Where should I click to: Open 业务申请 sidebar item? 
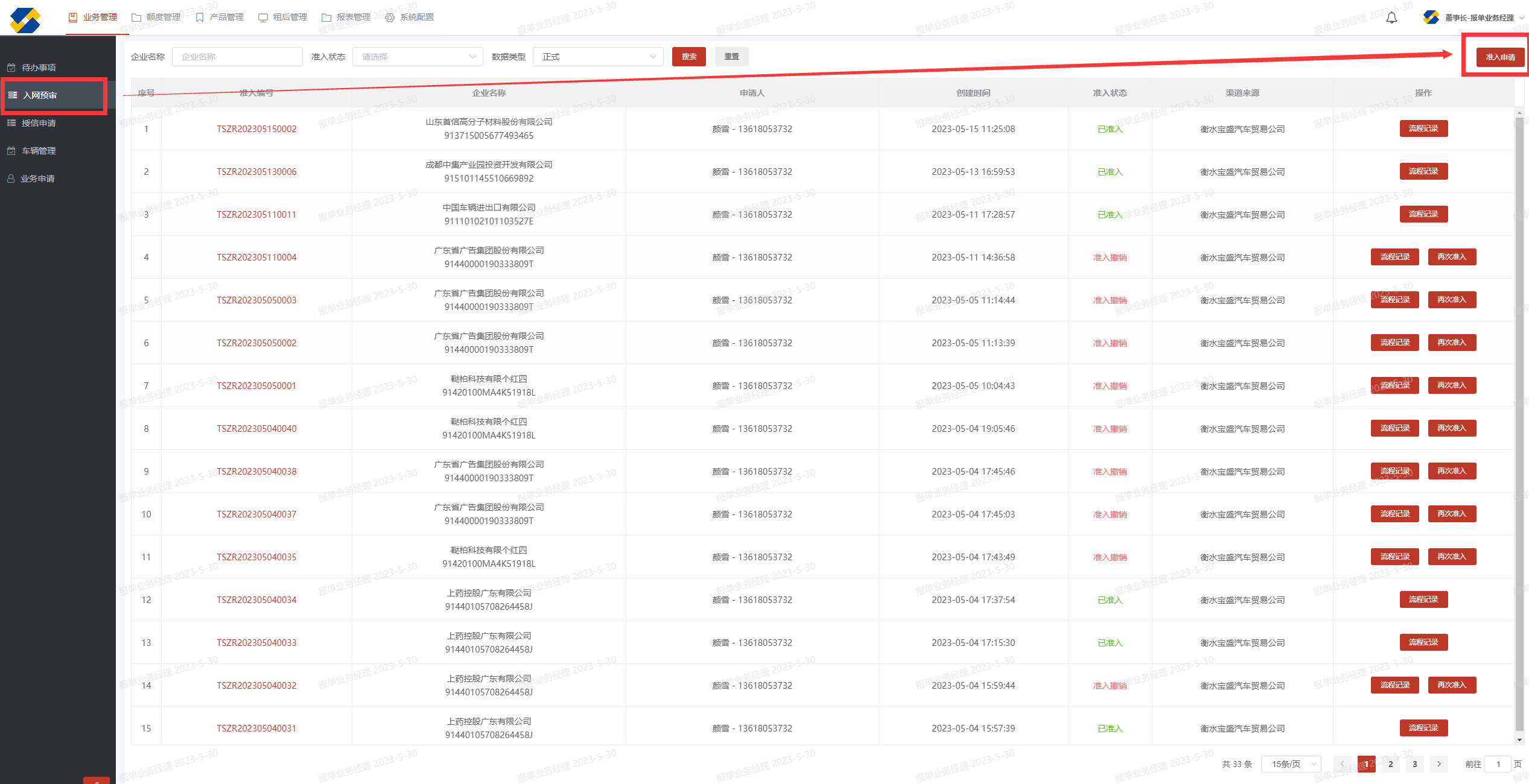tap(37, 179)
